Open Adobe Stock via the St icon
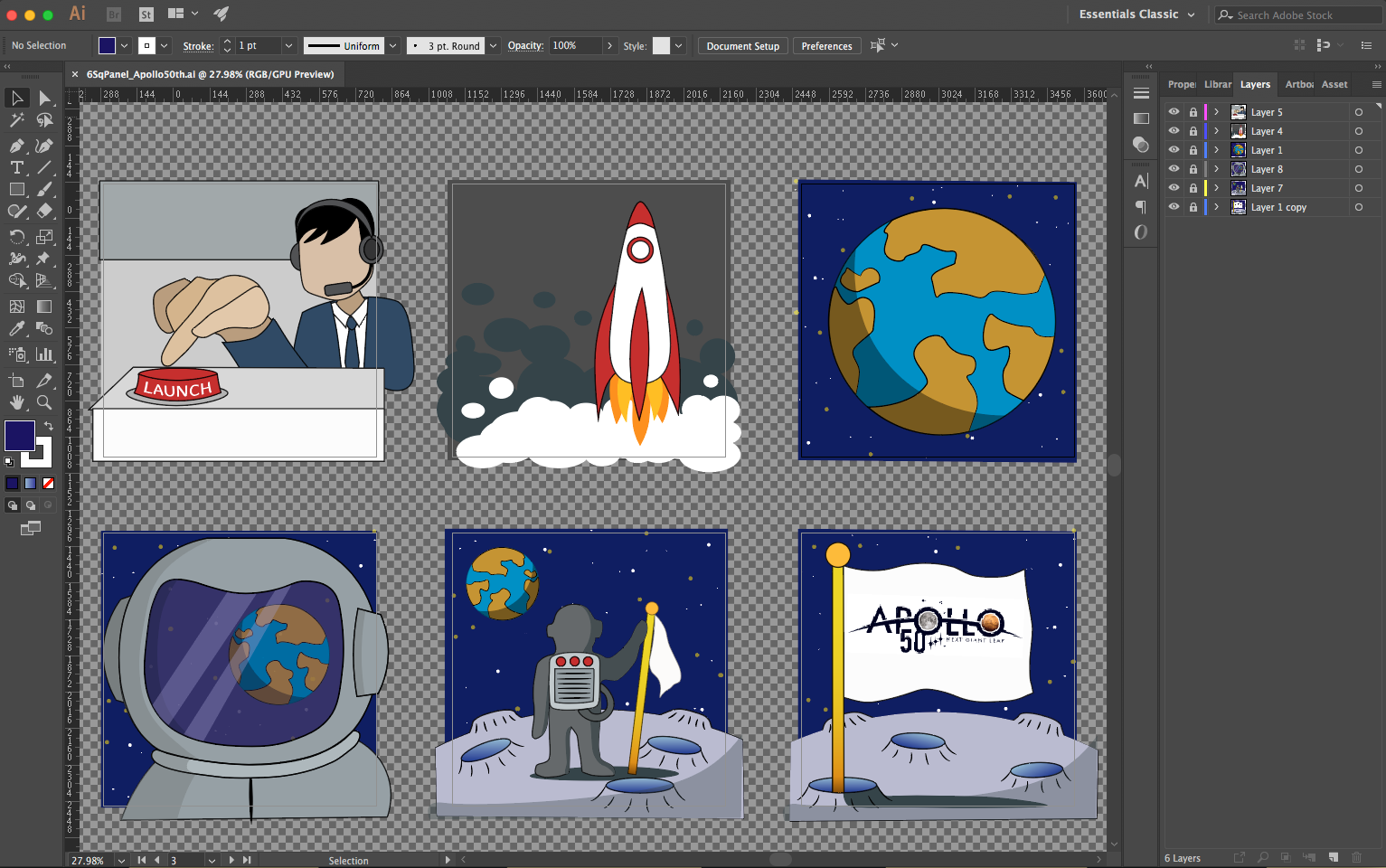The width and height of the screenshot is (1386, 868). pos(146,14)
